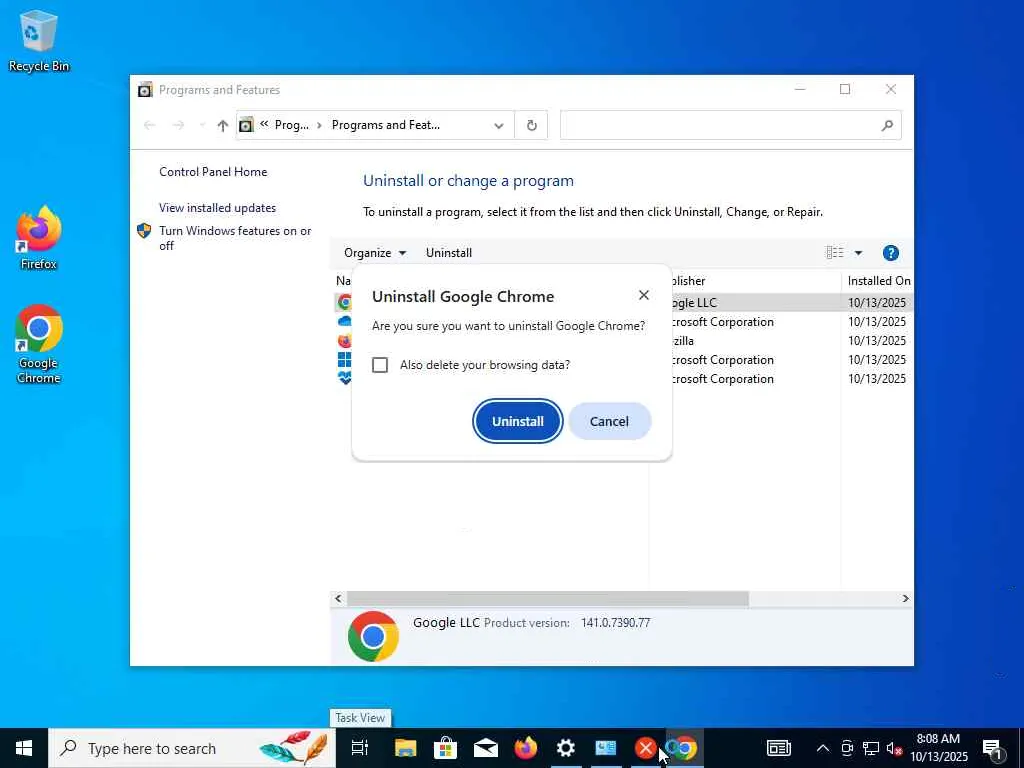Open Turn Windows features on or off

click(235, 238)
